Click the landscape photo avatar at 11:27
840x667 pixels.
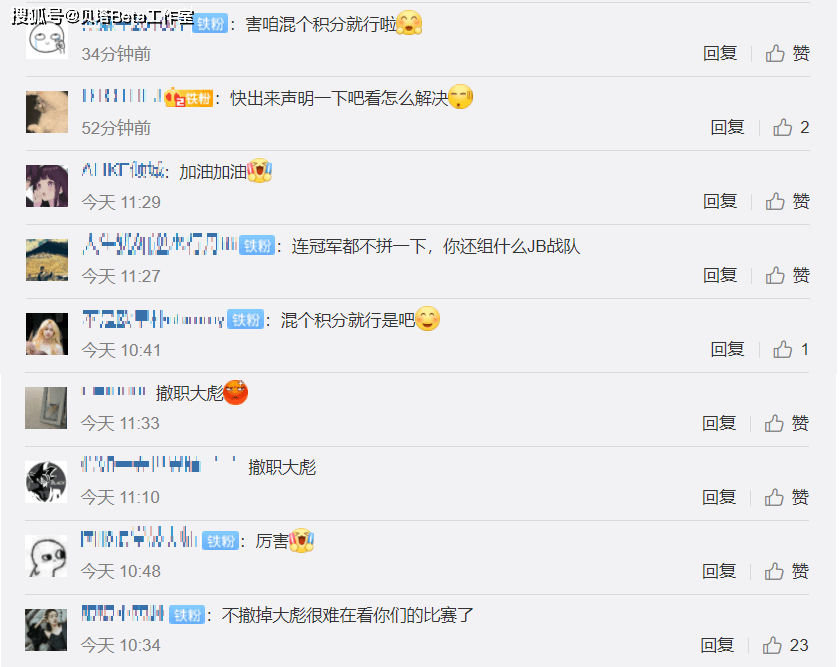click(x=47, y=260)
